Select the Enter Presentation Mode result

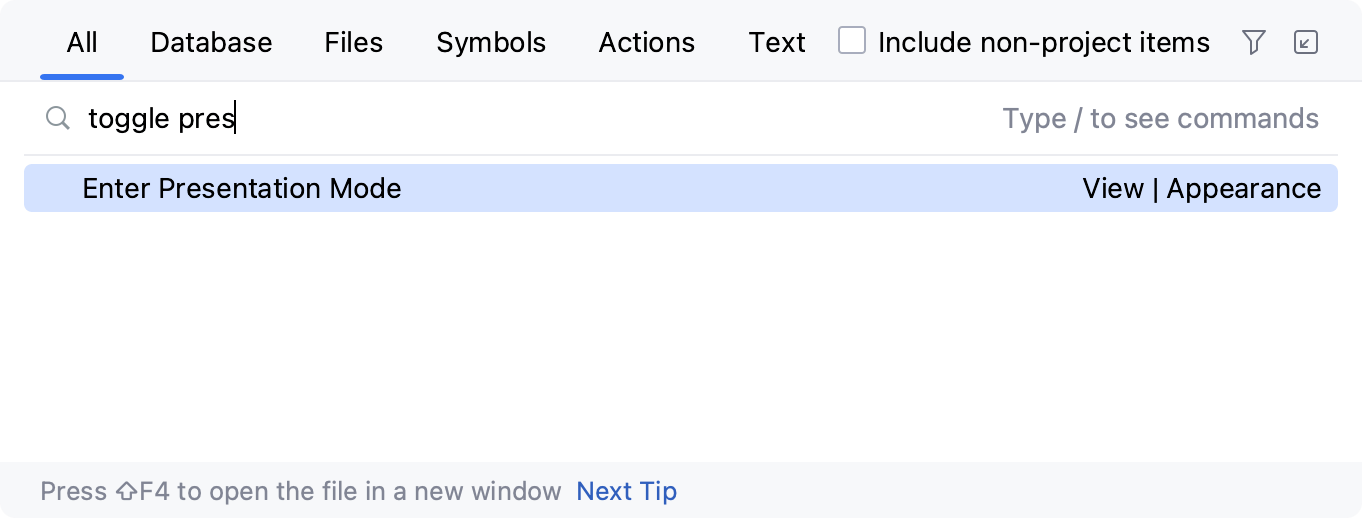[242, 189]
